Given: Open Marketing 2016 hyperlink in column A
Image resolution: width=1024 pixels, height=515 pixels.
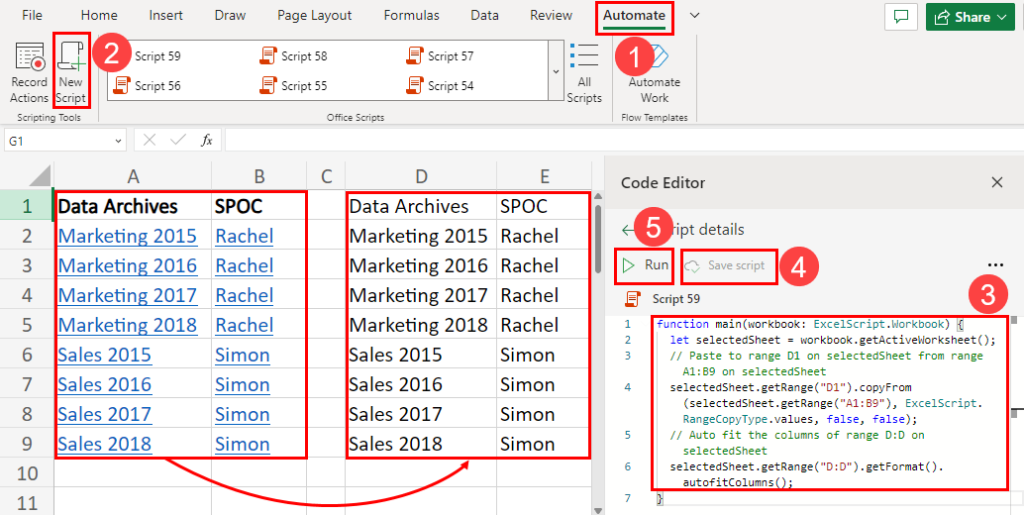Looking at the screenshot, I should (x=127, y=266).
